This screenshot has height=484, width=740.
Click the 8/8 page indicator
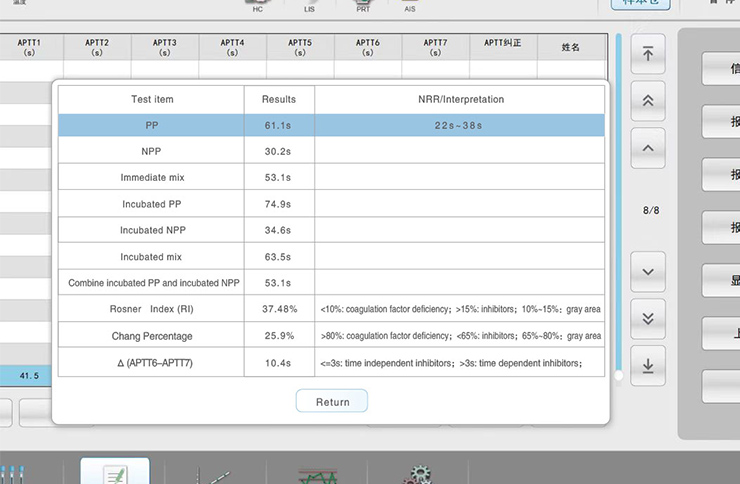click(x=651, y=210)
